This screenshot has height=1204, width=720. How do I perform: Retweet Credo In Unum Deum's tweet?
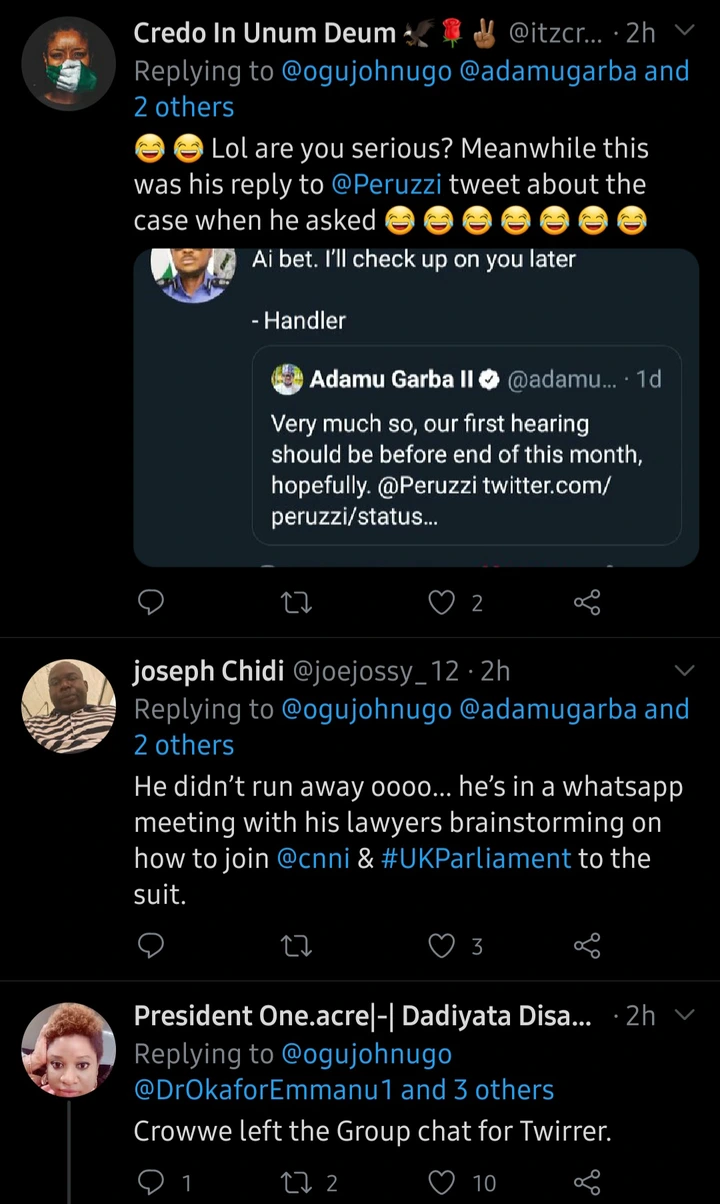coord(296,602)
